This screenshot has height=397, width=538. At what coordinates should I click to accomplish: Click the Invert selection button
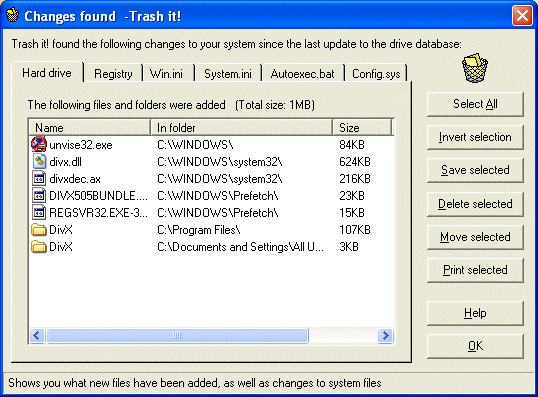[475, 137]
